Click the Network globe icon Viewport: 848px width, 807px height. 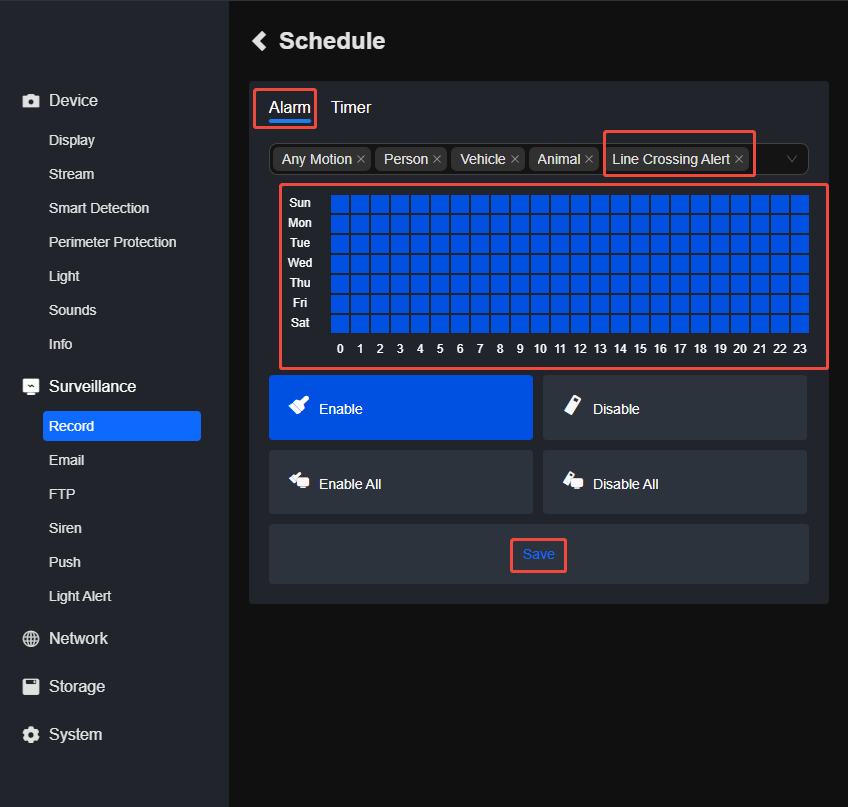pyautogui.click(x=31, y=639)
